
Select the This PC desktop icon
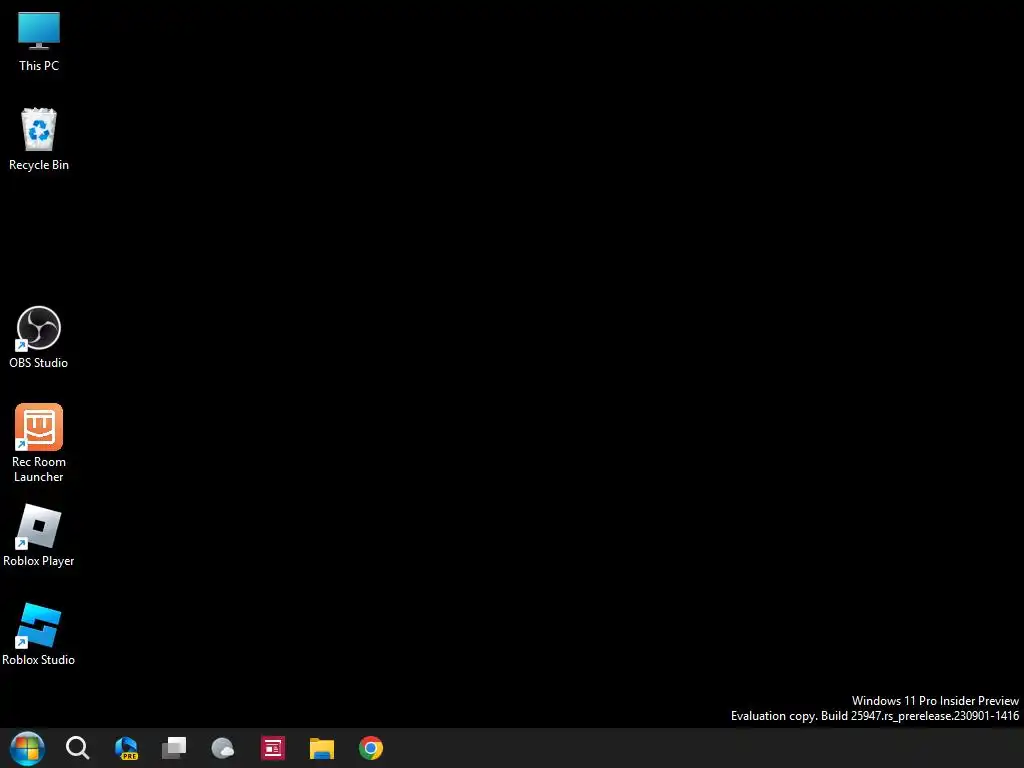(39, 31)
